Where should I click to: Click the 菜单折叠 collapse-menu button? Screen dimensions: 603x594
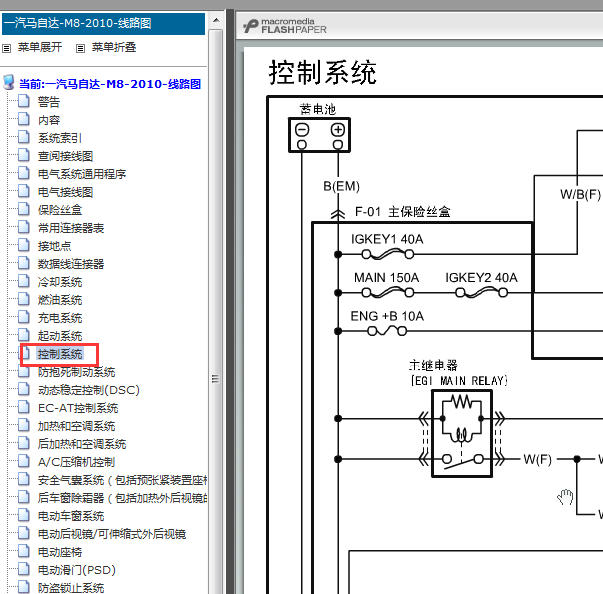tap(114, 47)
